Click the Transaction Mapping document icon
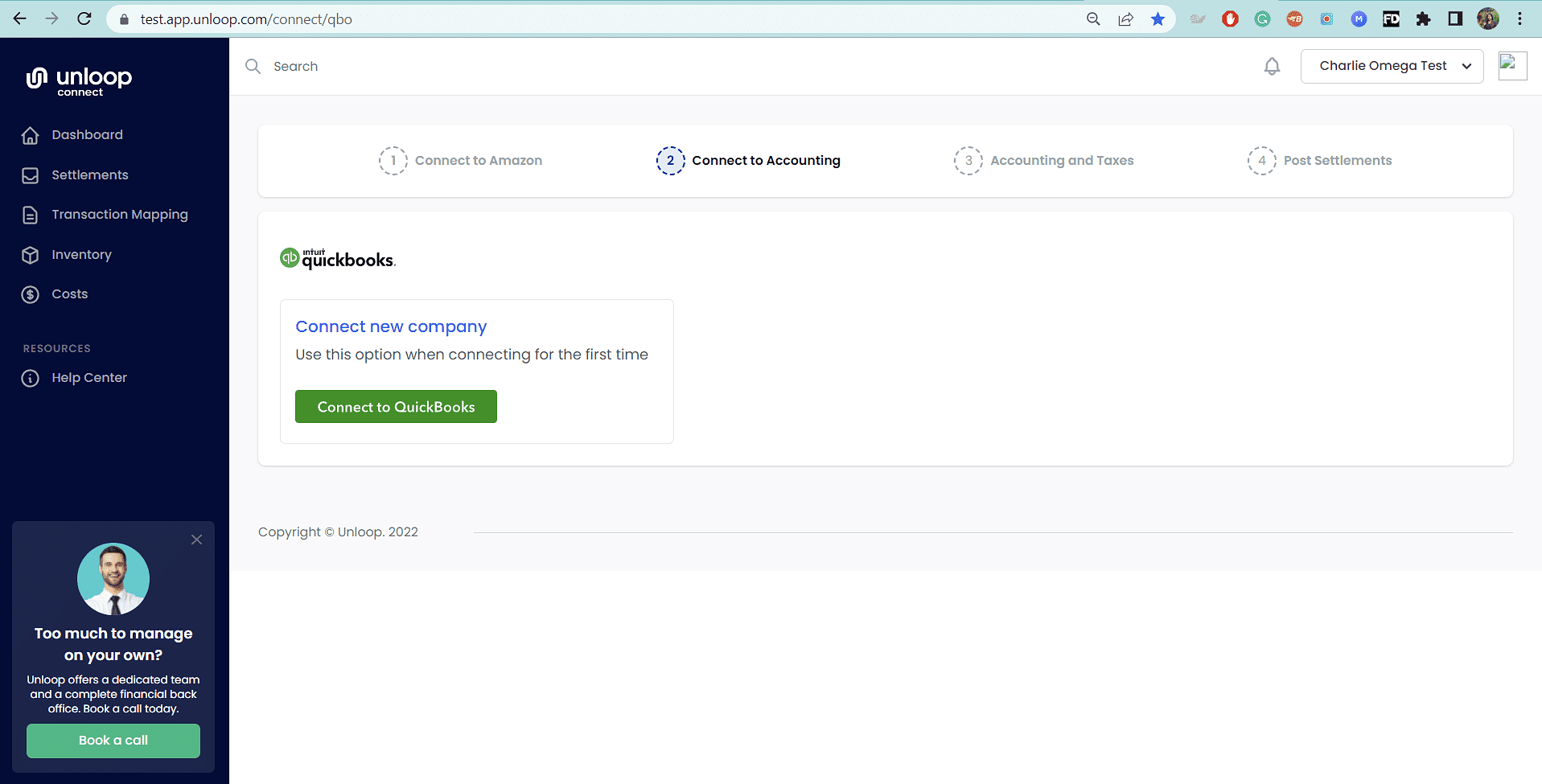The width and height of the screenshot is (1542, 784). click(x=31, y=215)
